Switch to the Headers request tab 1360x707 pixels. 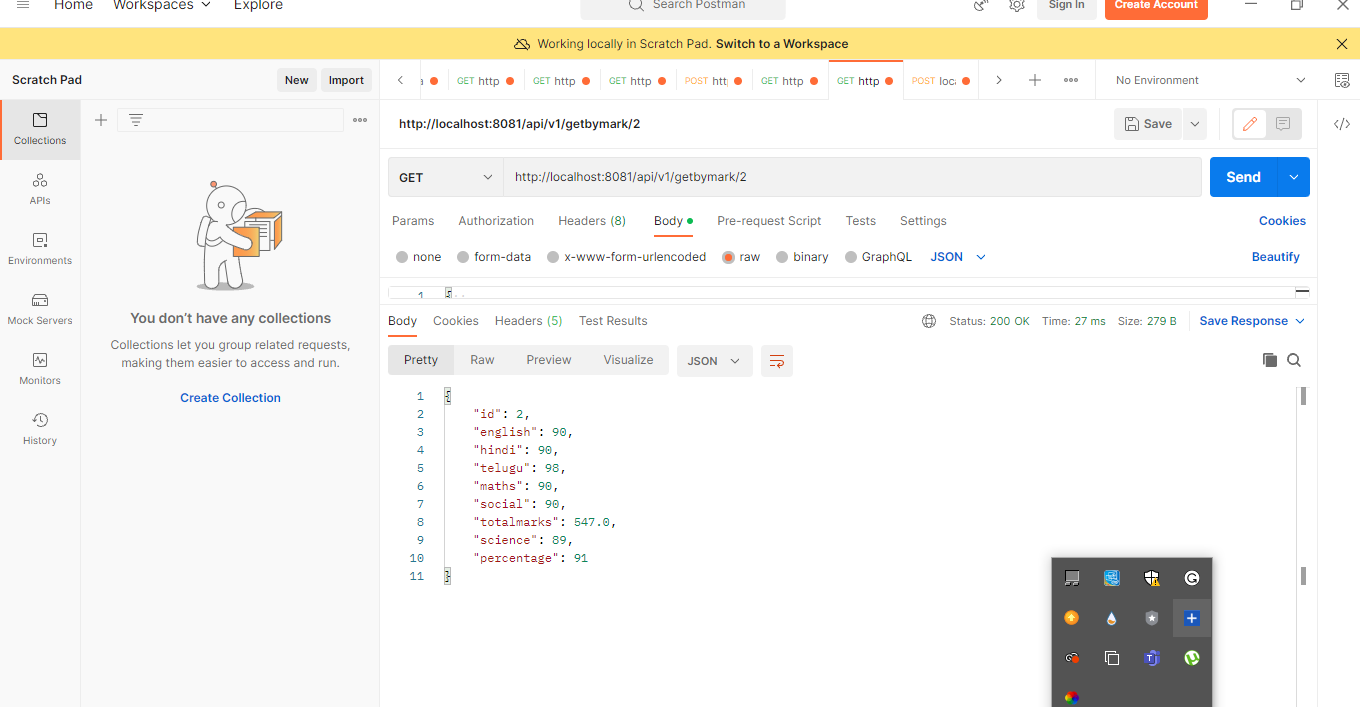coord(591,221)
